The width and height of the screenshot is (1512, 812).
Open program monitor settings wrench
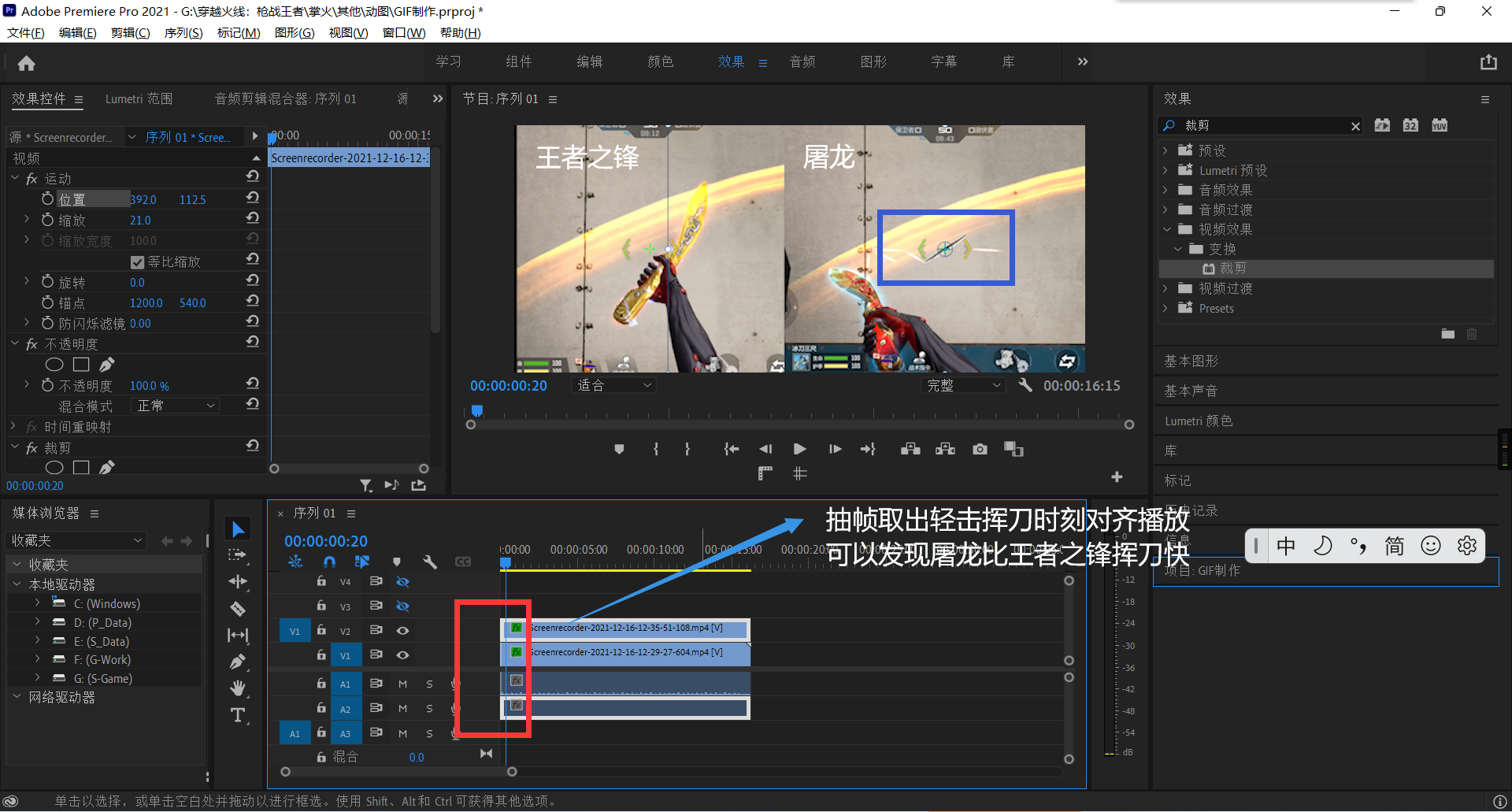pos(1025,385)
